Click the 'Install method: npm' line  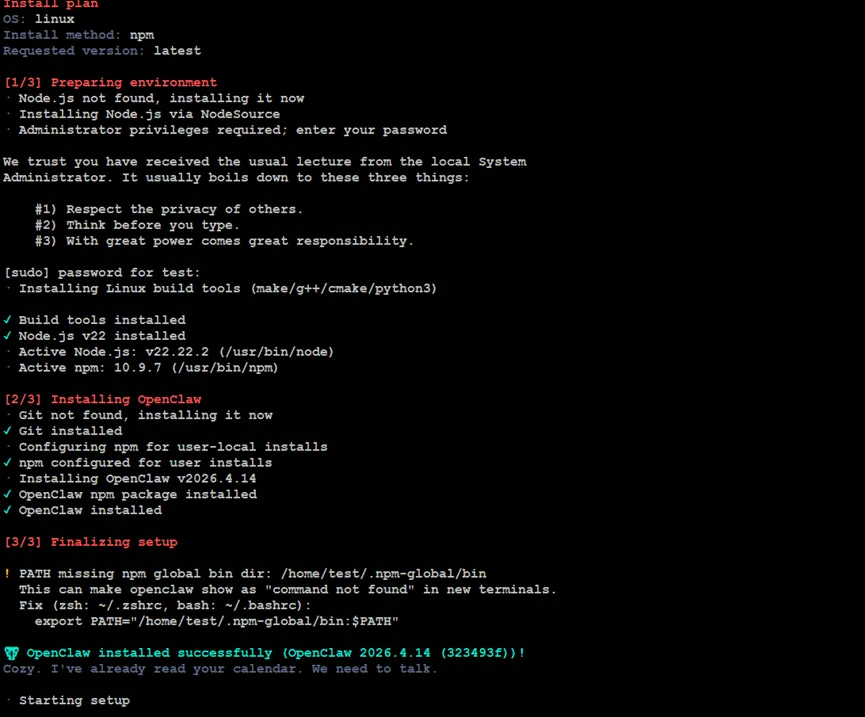click(78, 35)
